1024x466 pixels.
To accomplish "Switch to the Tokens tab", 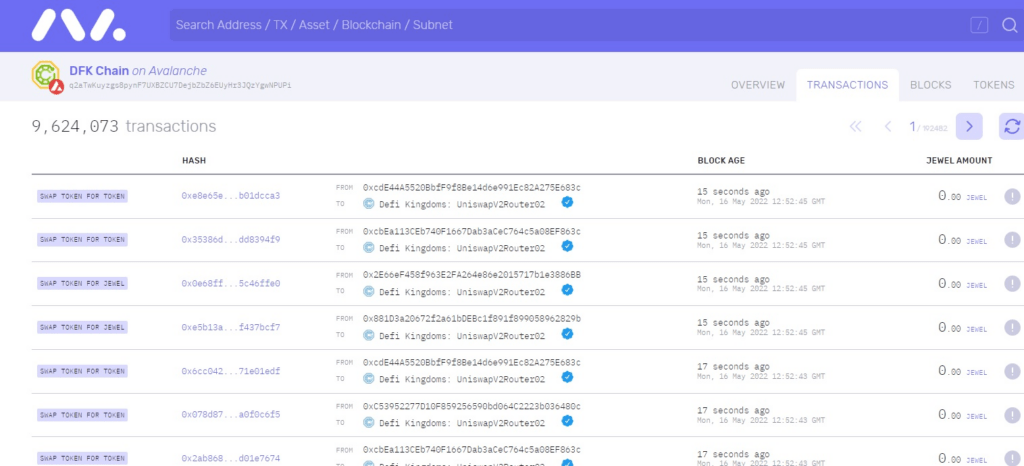I will (x=994, y=85).
